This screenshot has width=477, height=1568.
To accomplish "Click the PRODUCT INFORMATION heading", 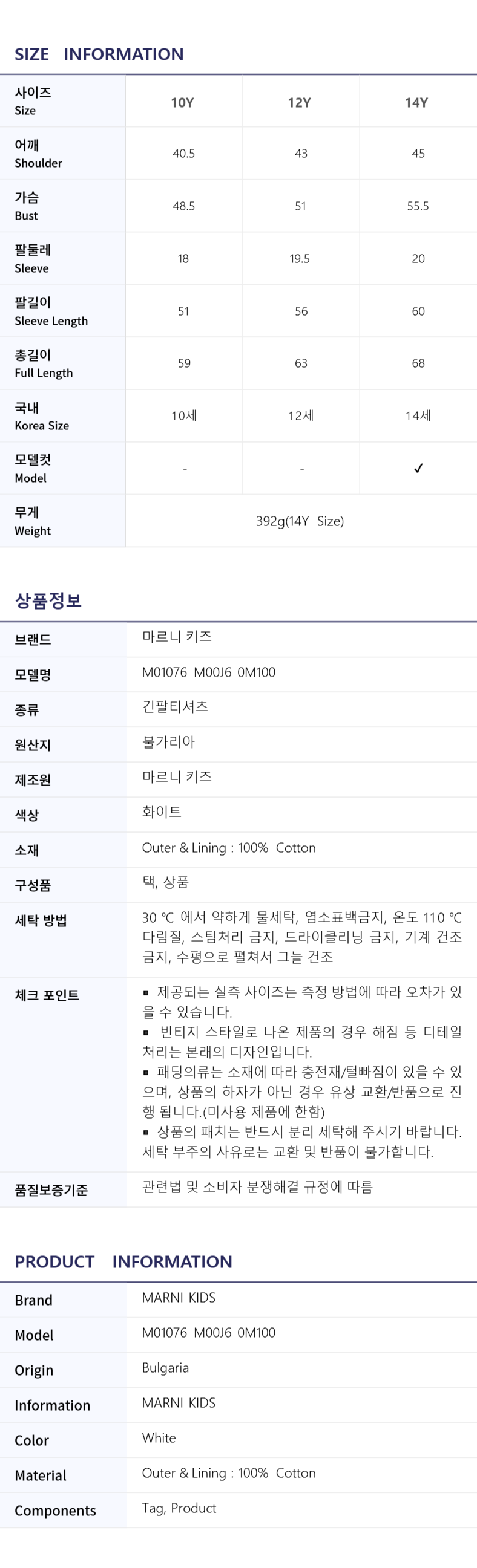I will (x=123, y=1262).
